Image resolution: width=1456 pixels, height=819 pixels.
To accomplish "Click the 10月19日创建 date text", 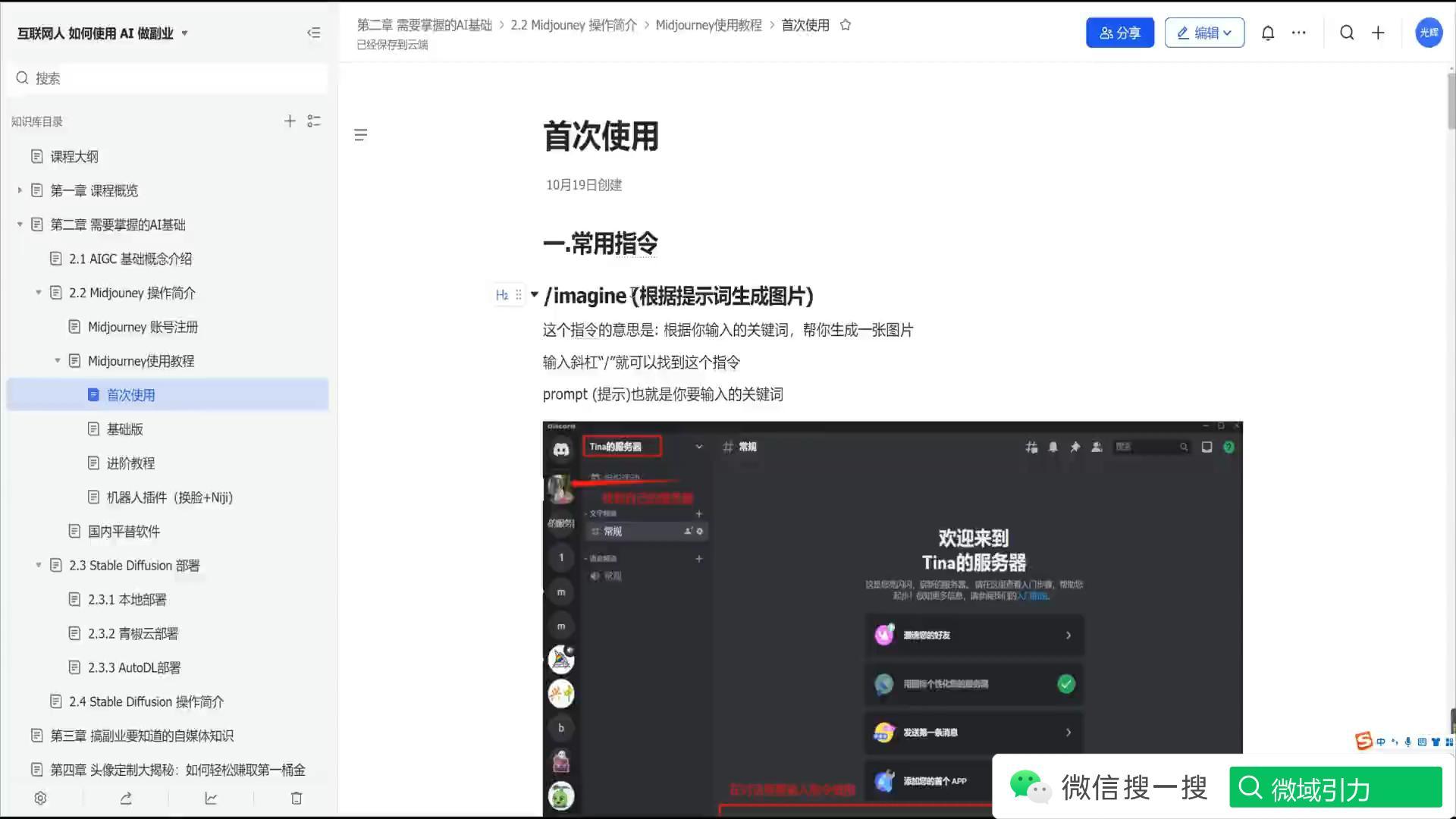I will pyautogui.click(x=584, y=185).
